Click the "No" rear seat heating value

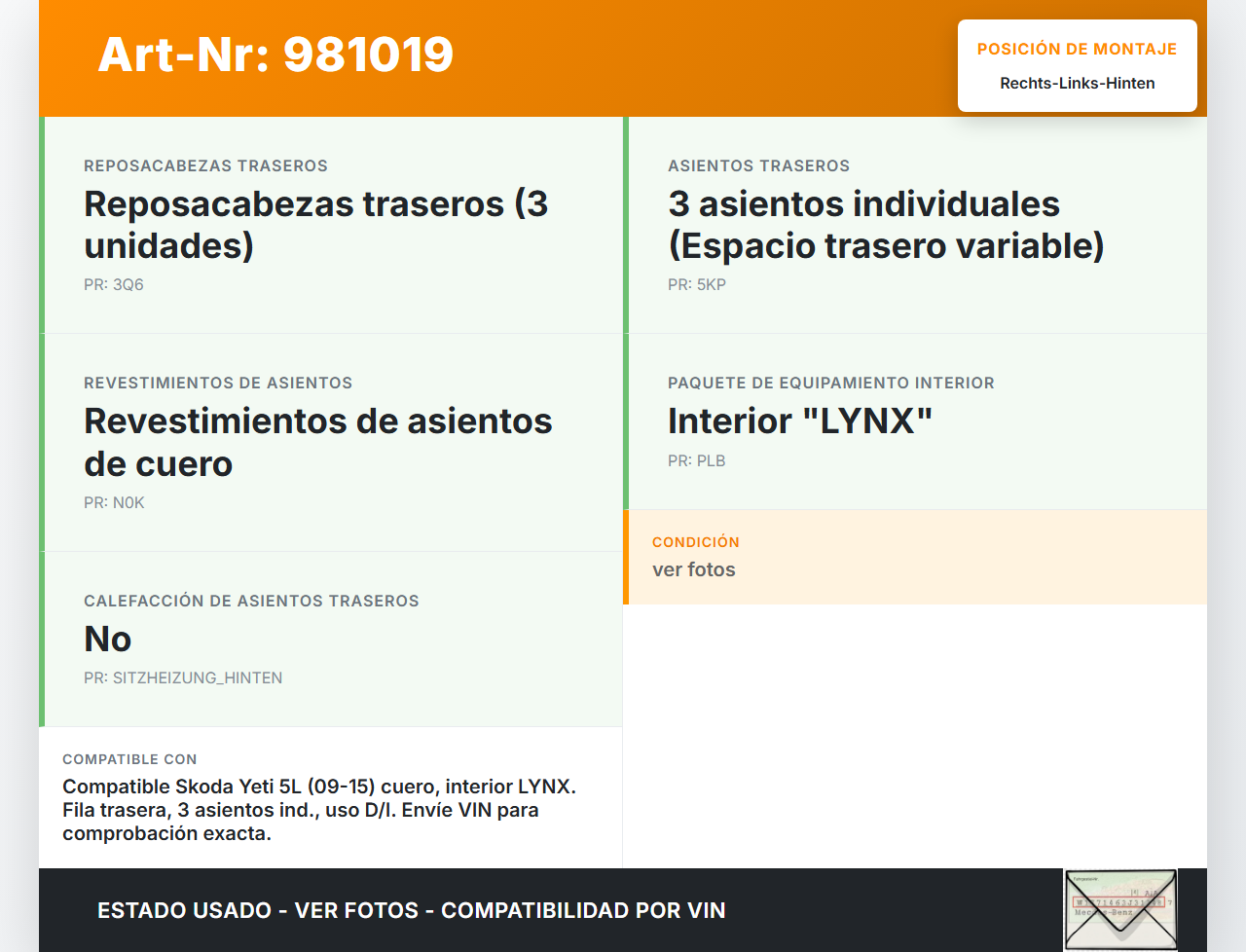[108, 640]
